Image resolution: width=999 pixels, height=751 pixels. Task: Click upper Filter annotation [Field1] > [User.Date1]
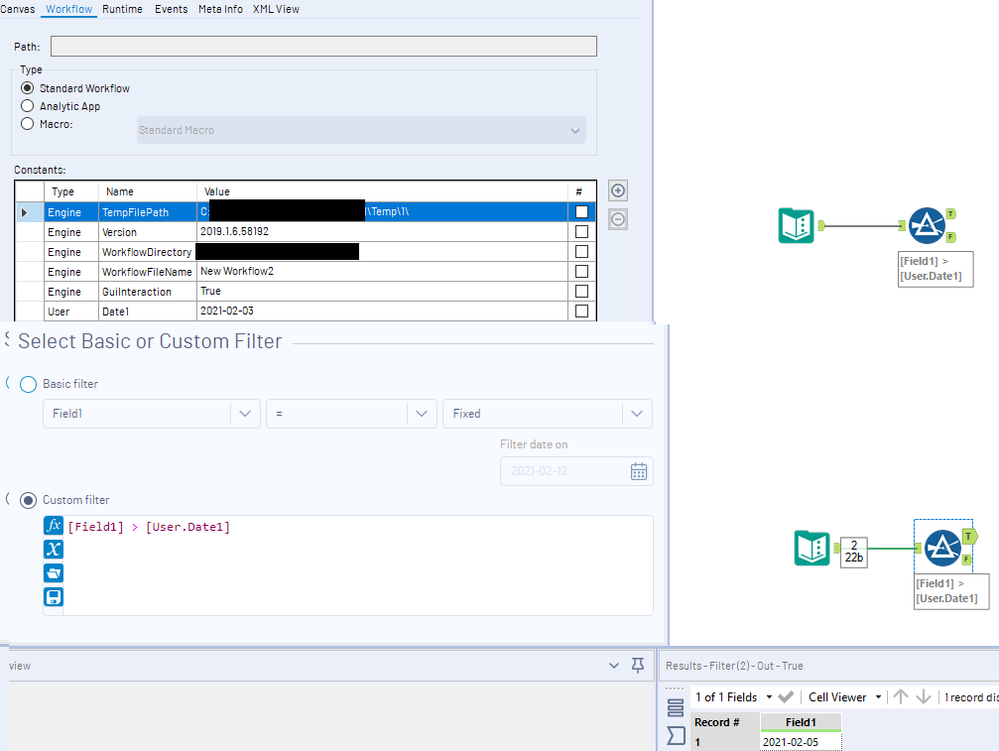pos(935,269)
